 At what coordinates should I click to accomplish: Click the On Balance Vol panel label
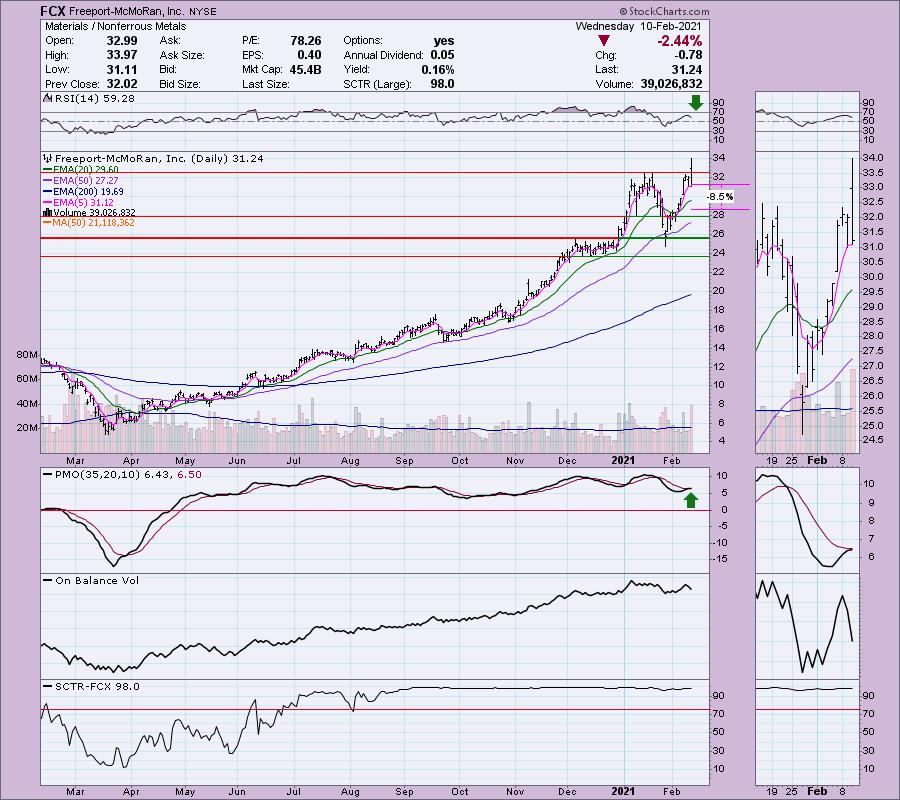(x=97, y=581)
